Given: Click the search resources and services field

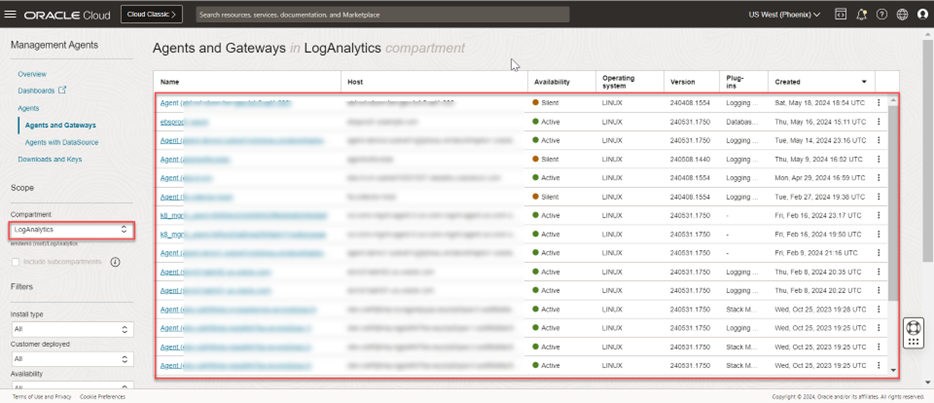Looking at the screenshot, I should click(382, 15).
